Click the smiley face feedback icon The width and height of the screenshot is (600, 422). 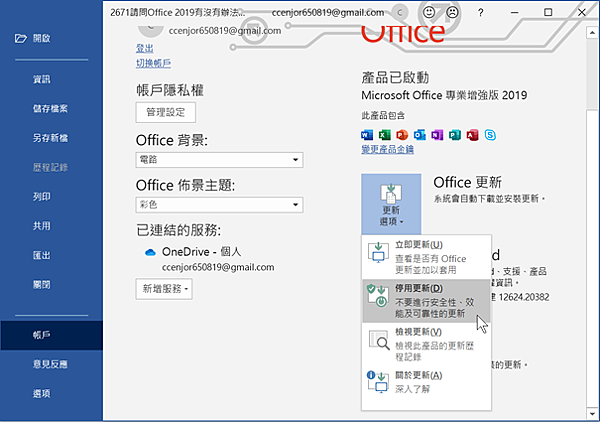(x=429, y=12)
